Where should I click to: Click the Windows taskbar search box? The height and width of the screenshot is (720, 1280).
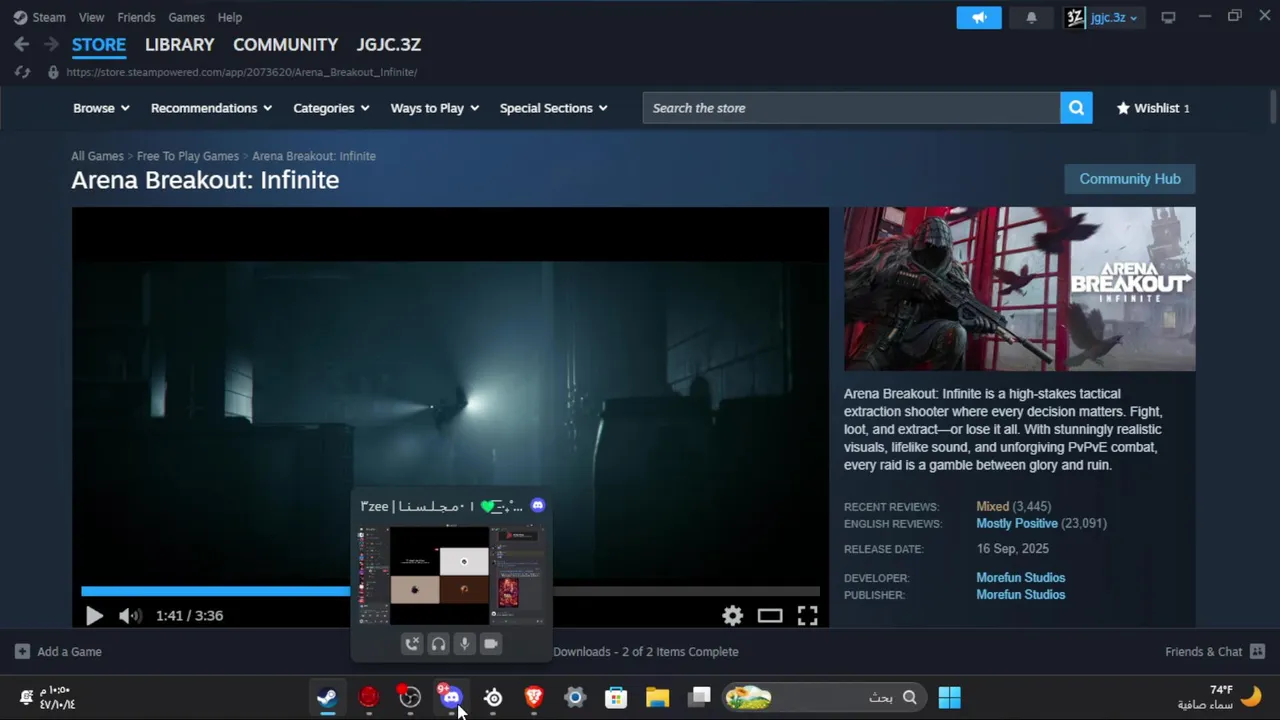[x=824, y=697]
